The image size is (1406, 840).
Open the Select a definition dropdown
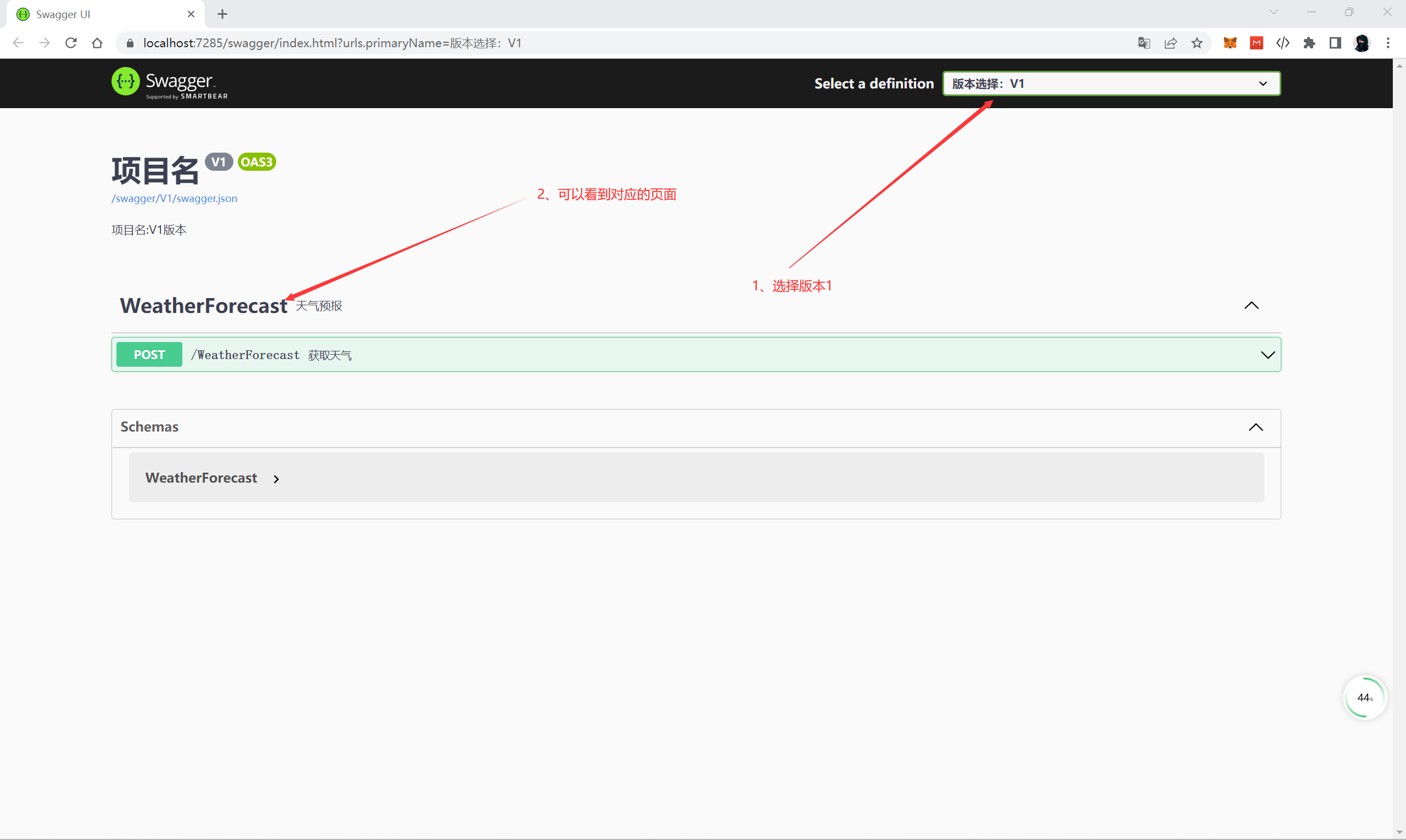pos(1111,84)
